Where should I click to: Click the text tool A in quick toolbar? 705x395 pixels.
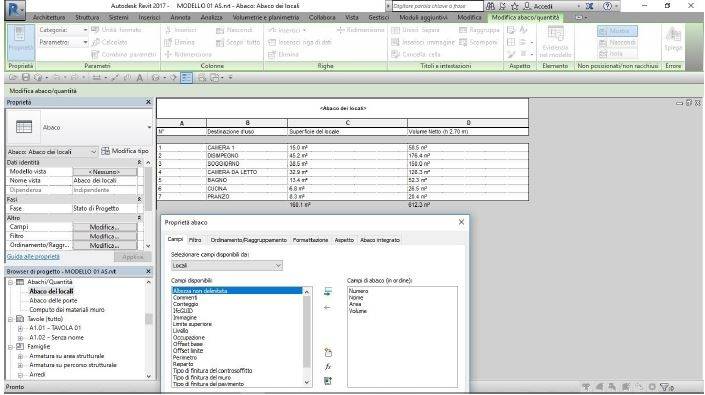(139, 78)
